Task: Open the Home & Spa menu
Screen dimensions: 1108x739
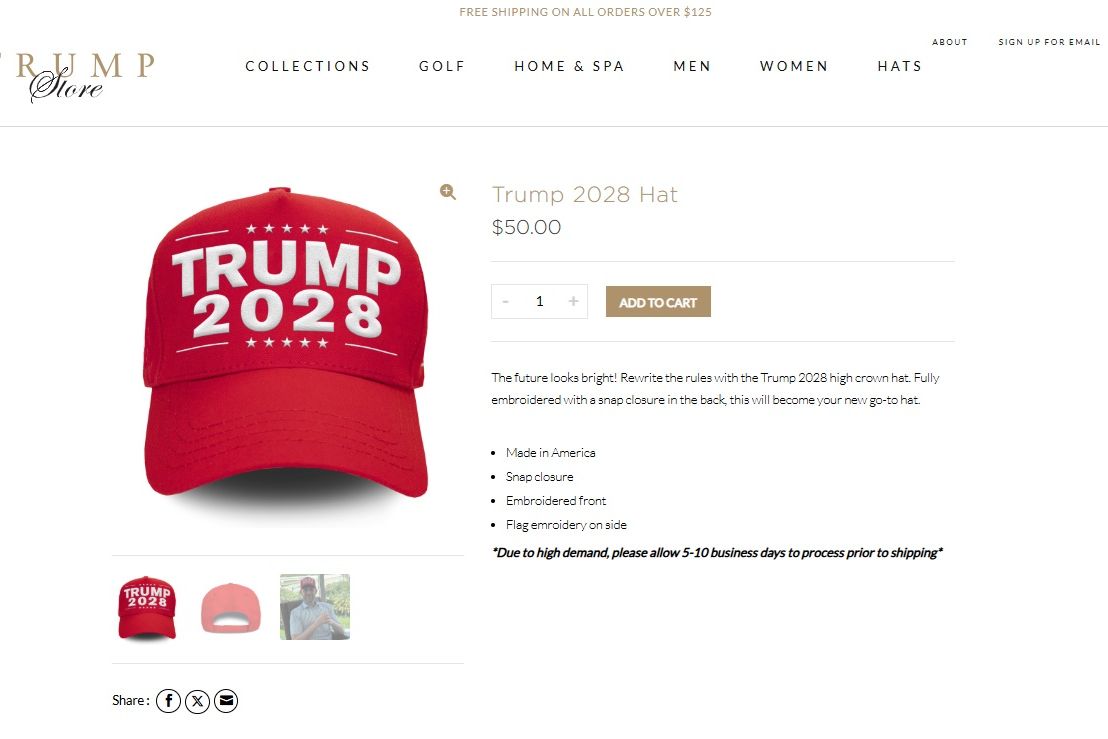Action: (570, 66)
